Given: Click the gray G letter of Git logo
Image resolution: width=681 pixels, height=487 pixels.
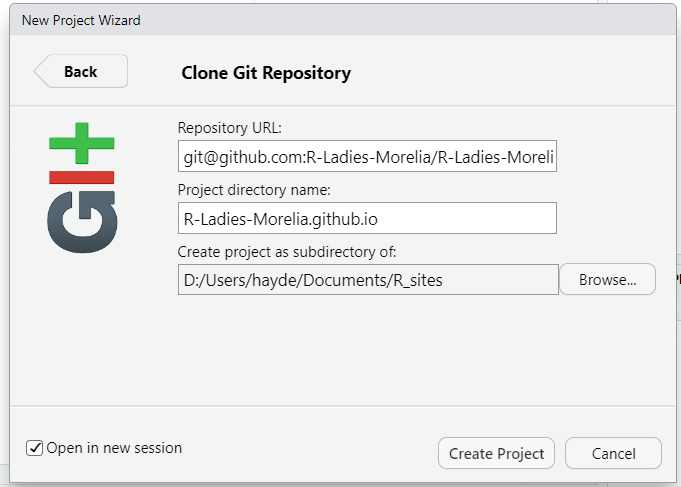Looking at the screenshot, I should [x=82, y=221].
